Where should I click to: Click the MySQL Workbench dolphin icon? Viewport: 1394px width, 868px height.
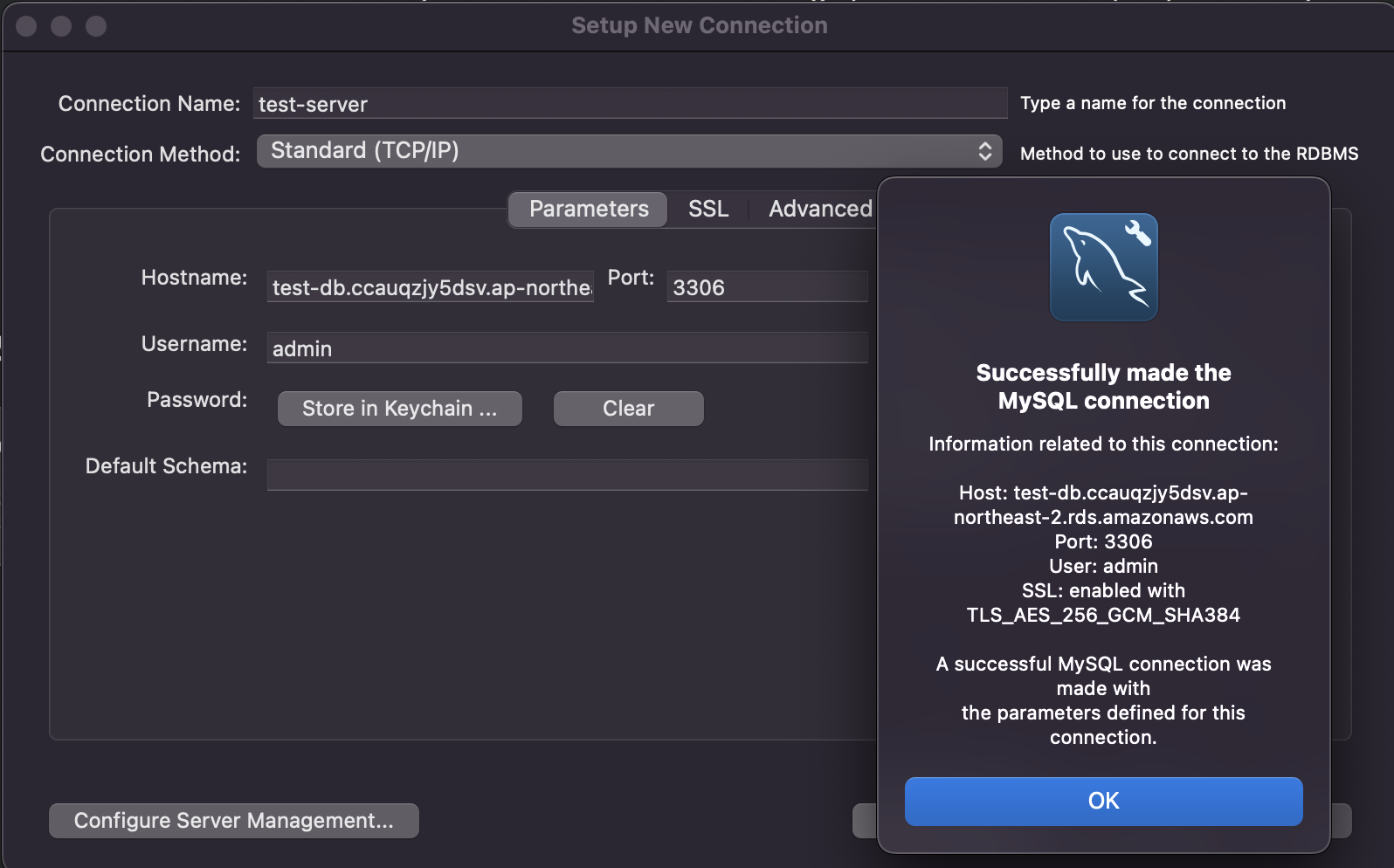(x=1103, y=267)
